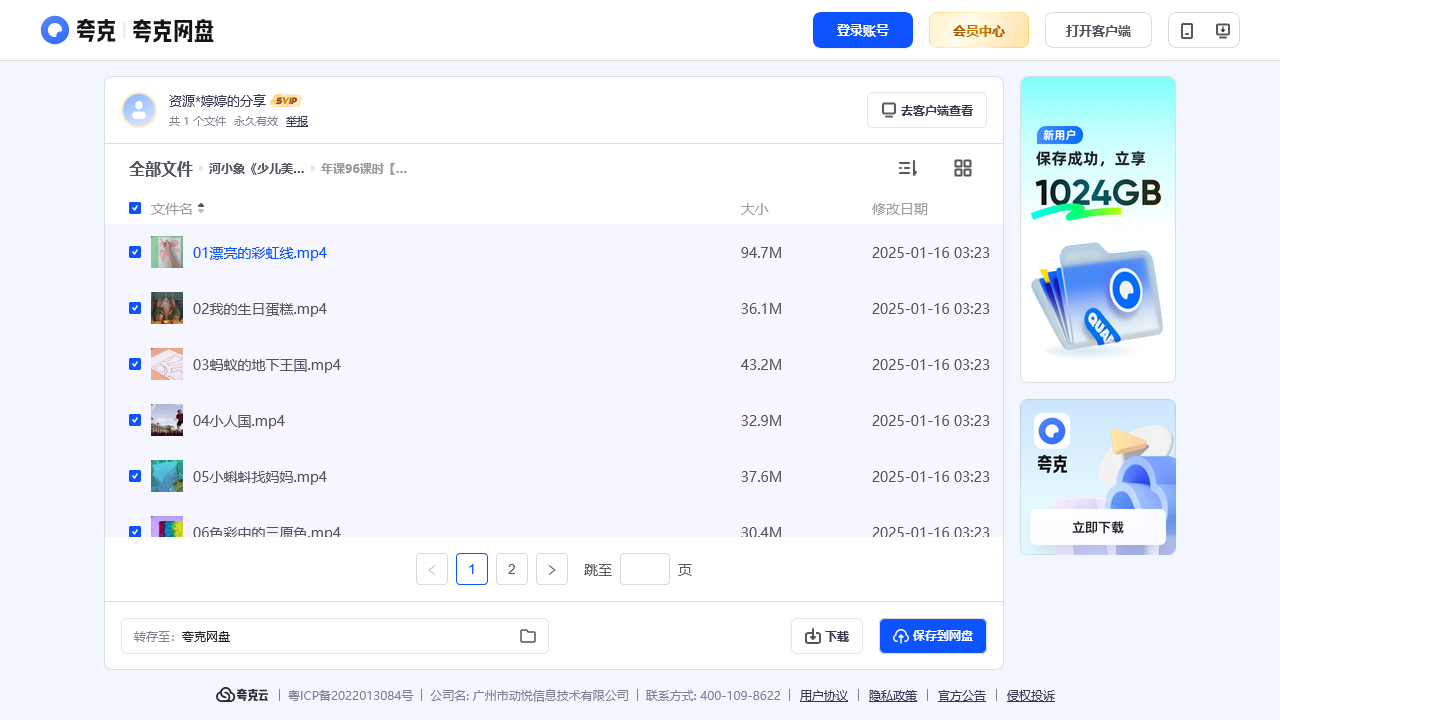Go to previous page arrow
This screenshot has height=720, width=1452.
(432, 569)
